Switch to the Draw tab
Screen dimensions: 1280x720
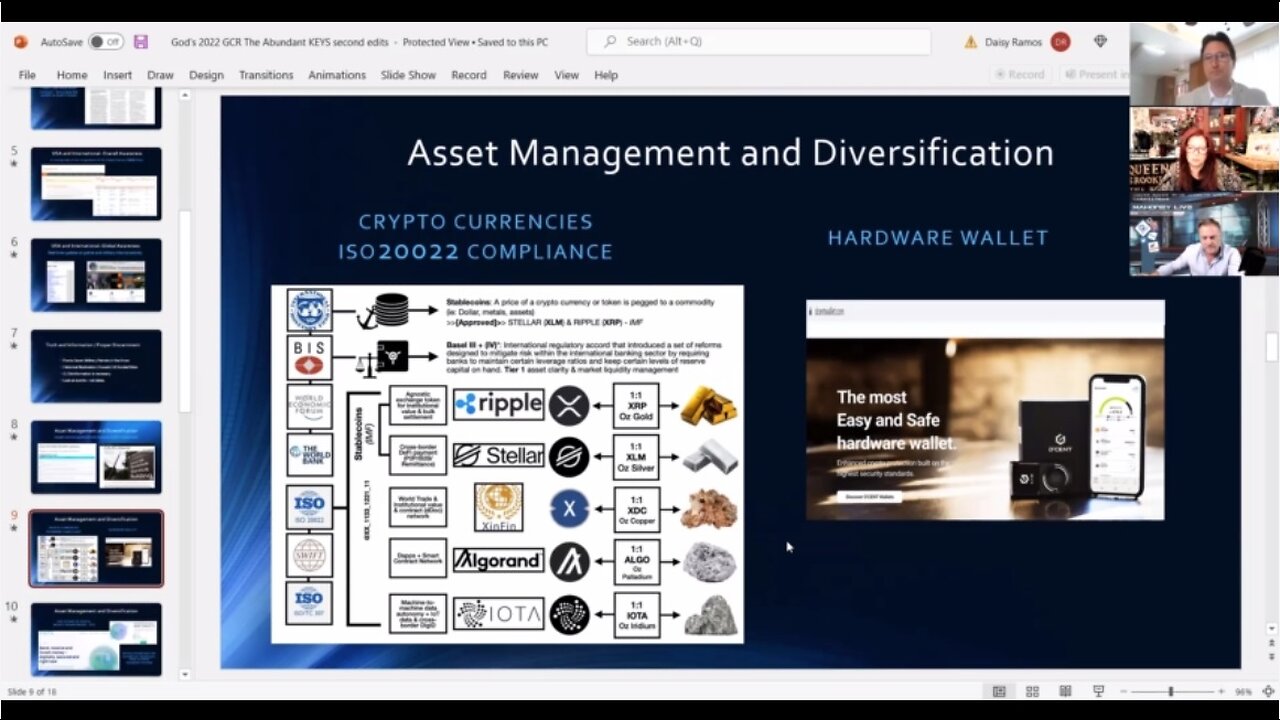pyautogui.click(x=160, y=75)
